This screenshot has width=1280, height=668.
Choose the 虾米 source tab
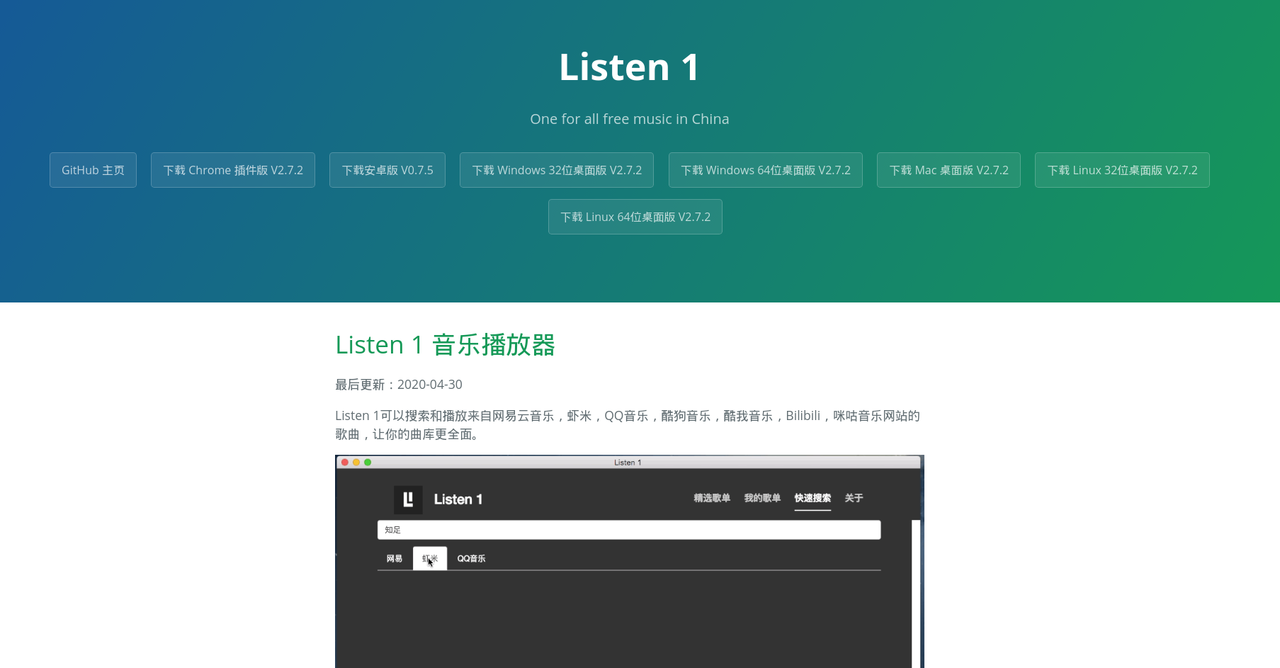coord(430,558)
